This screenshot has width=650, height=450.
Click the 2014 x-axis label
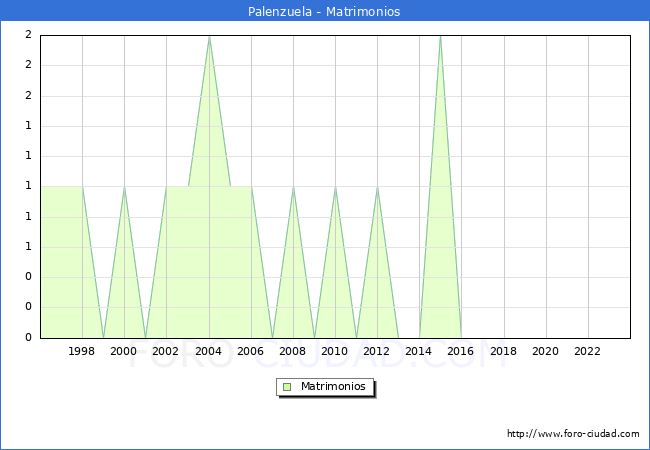point(419,351)
